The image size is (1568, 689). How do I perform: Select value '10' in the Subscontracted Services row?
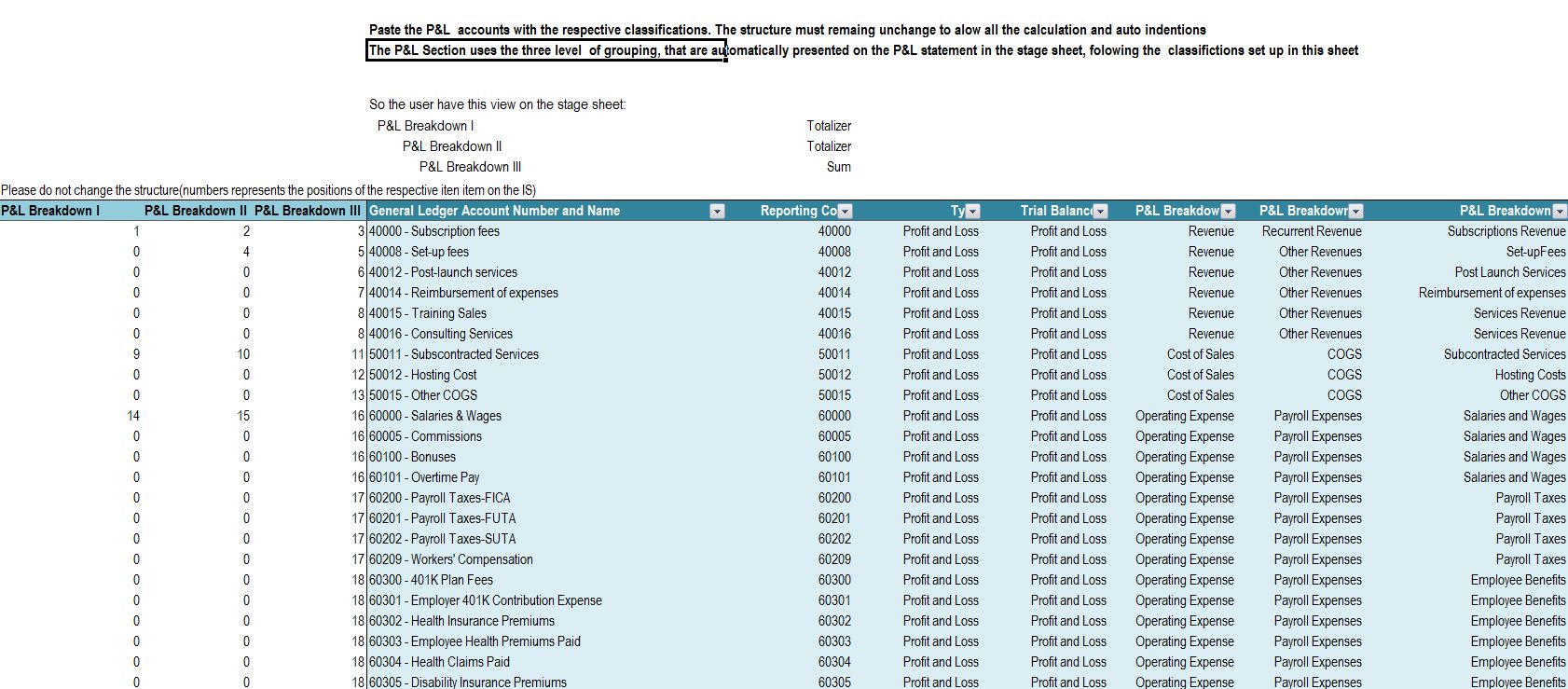click(x=243, y=354)
